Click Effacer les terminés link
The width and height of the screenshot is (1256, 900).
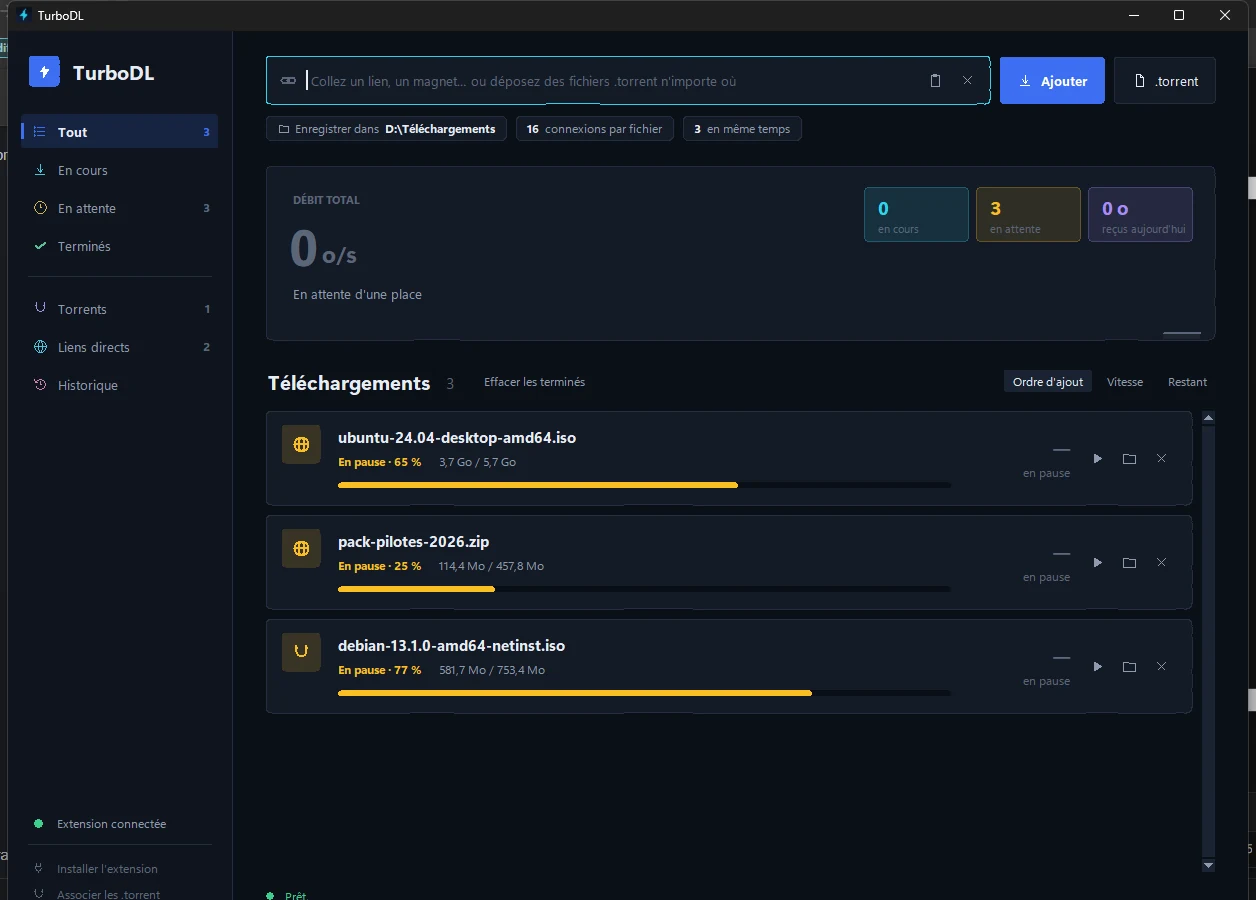click(534, 382)
